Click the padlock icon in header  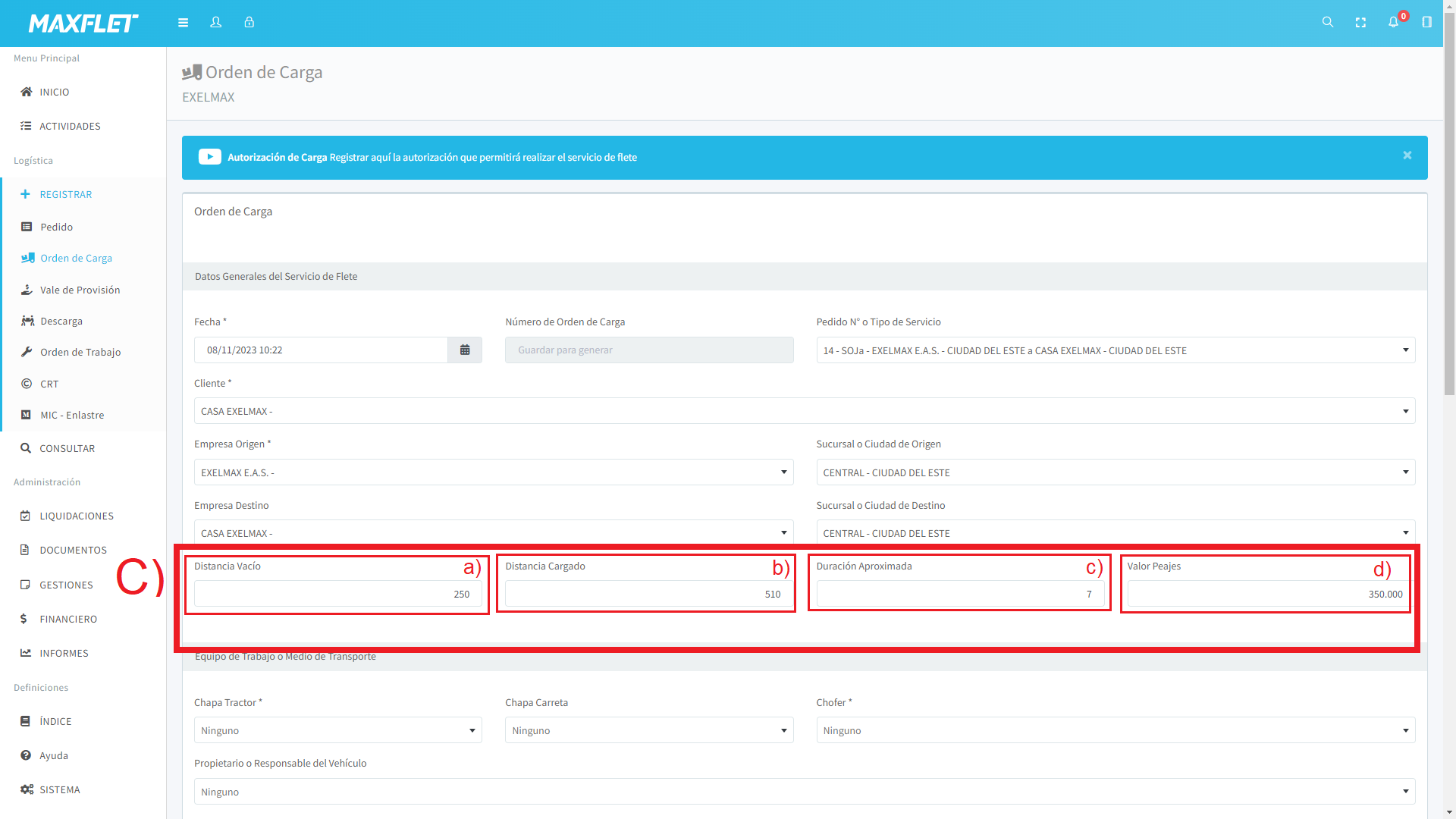tap(249, 23)
